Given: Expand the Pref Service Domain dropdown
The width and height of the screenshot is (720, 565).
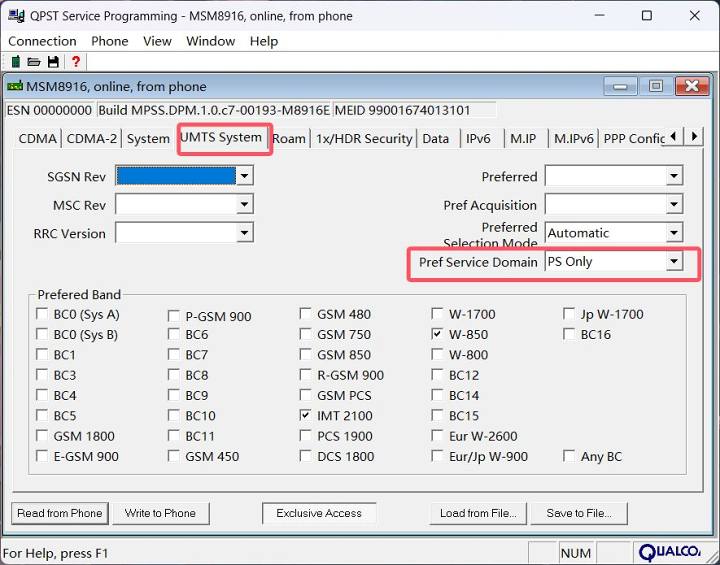Looking at the screenshot, I should (x=674, y=262).
